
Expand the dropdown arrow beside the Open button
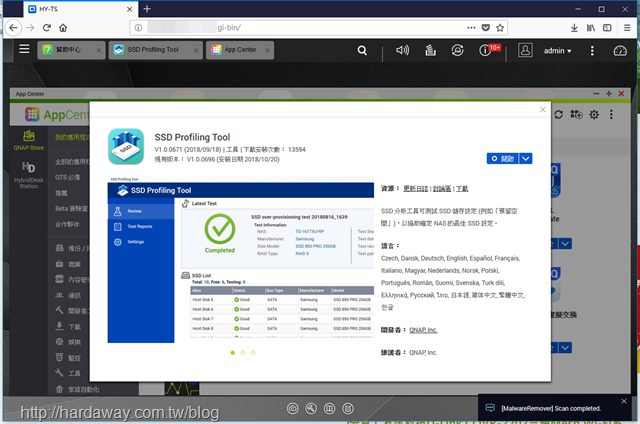click(x=526, y=158)
